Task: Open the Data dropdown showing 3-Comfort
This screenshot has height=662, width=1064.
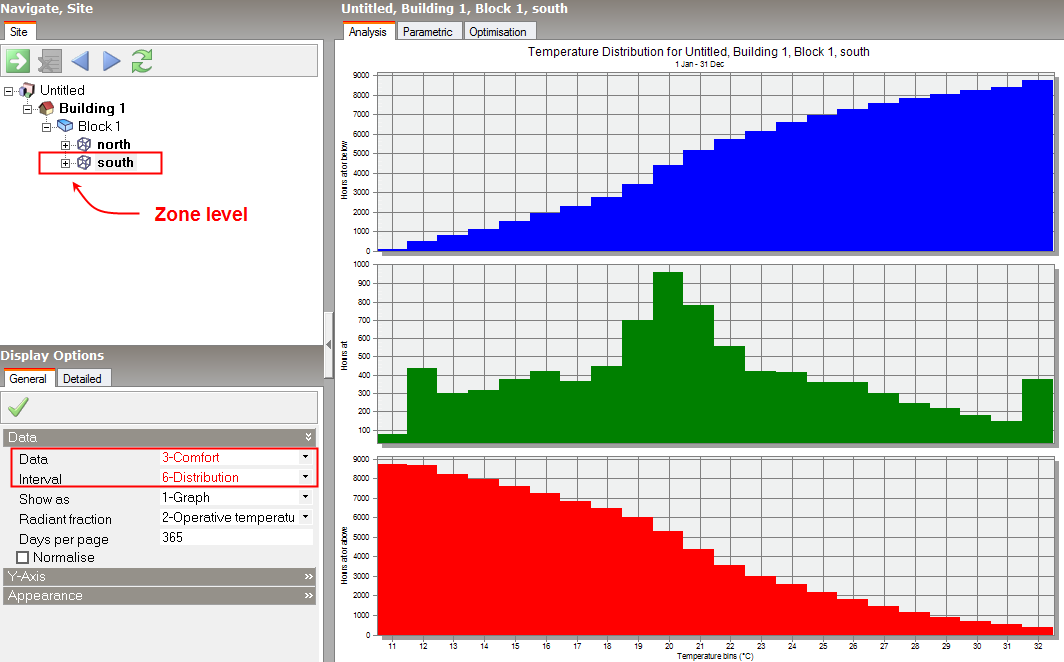Action: (304, 457)
